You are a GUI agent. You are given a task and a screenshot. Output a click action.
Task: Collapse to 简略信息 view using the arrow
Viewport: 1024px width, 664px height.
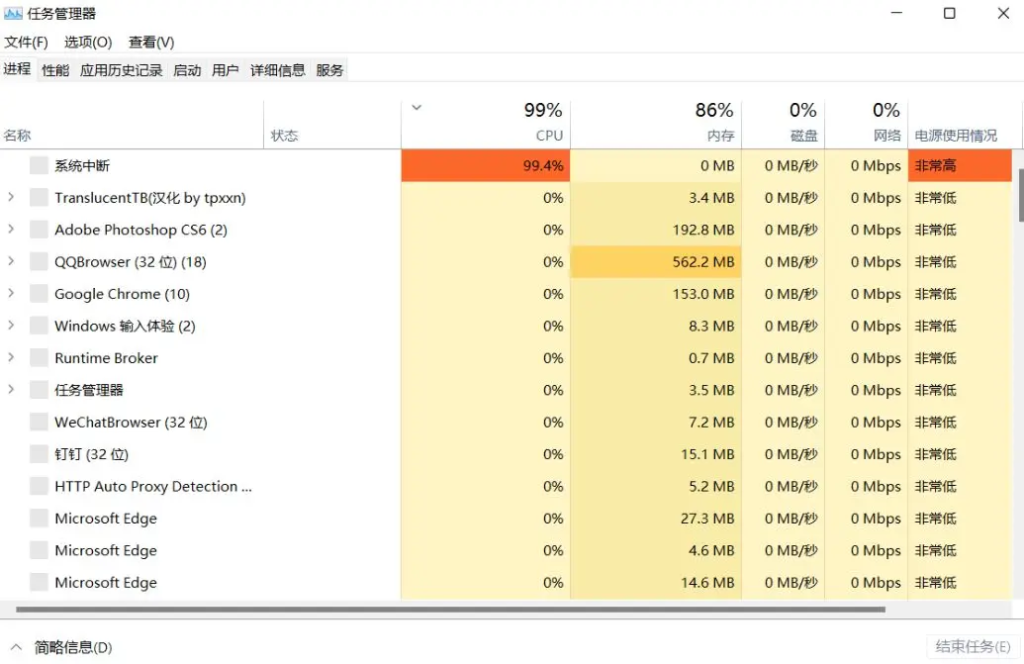coord(16,647)
